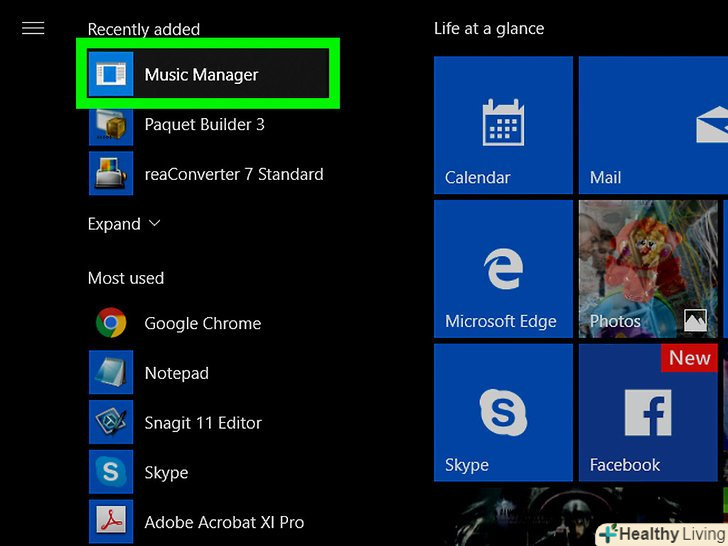Open the Mail tile
The image size is (728, 546).
[653, 125]
